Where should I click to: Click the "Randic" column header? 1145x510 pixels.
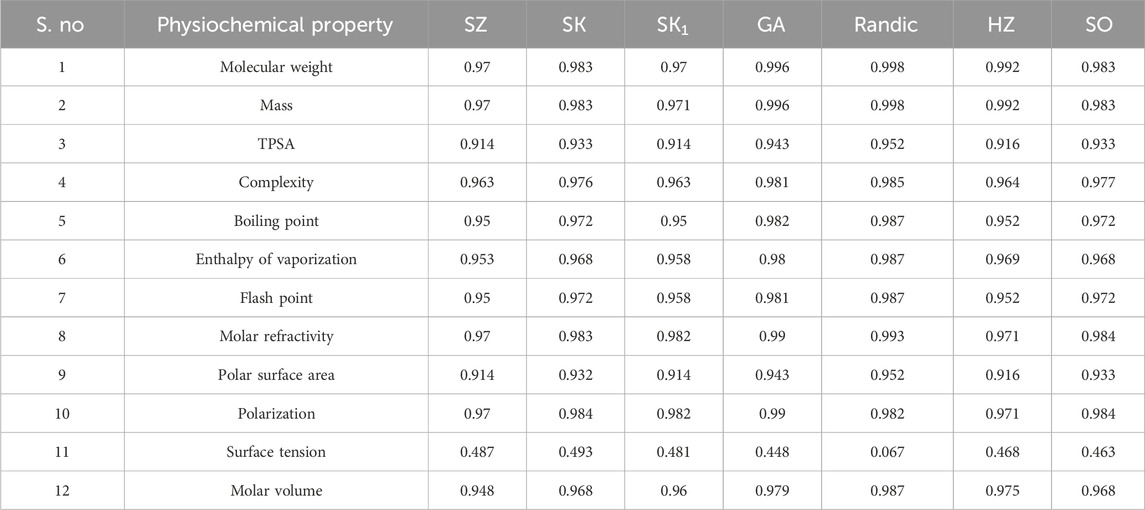(x=883, y=25)
